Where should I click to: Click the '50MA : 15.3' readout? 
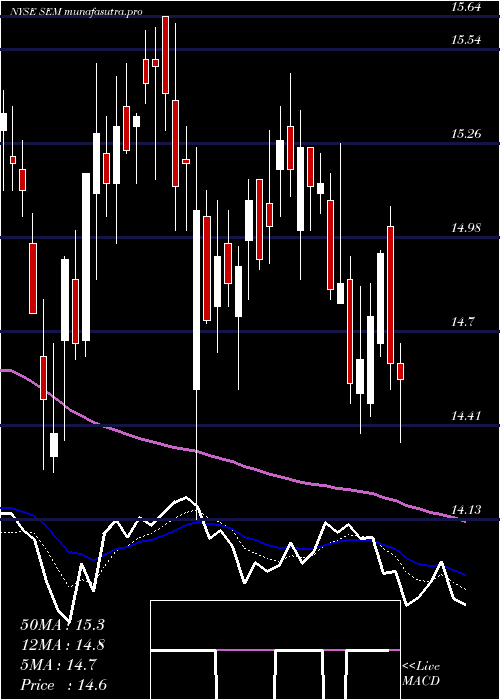(x=62, y=625)
